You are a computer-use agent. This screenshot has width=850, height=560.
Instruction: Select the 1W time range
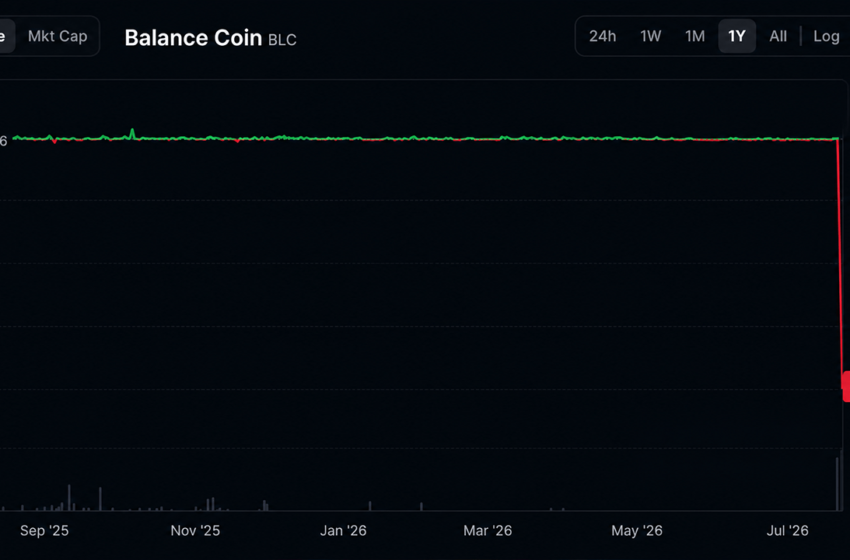[651, 36]
